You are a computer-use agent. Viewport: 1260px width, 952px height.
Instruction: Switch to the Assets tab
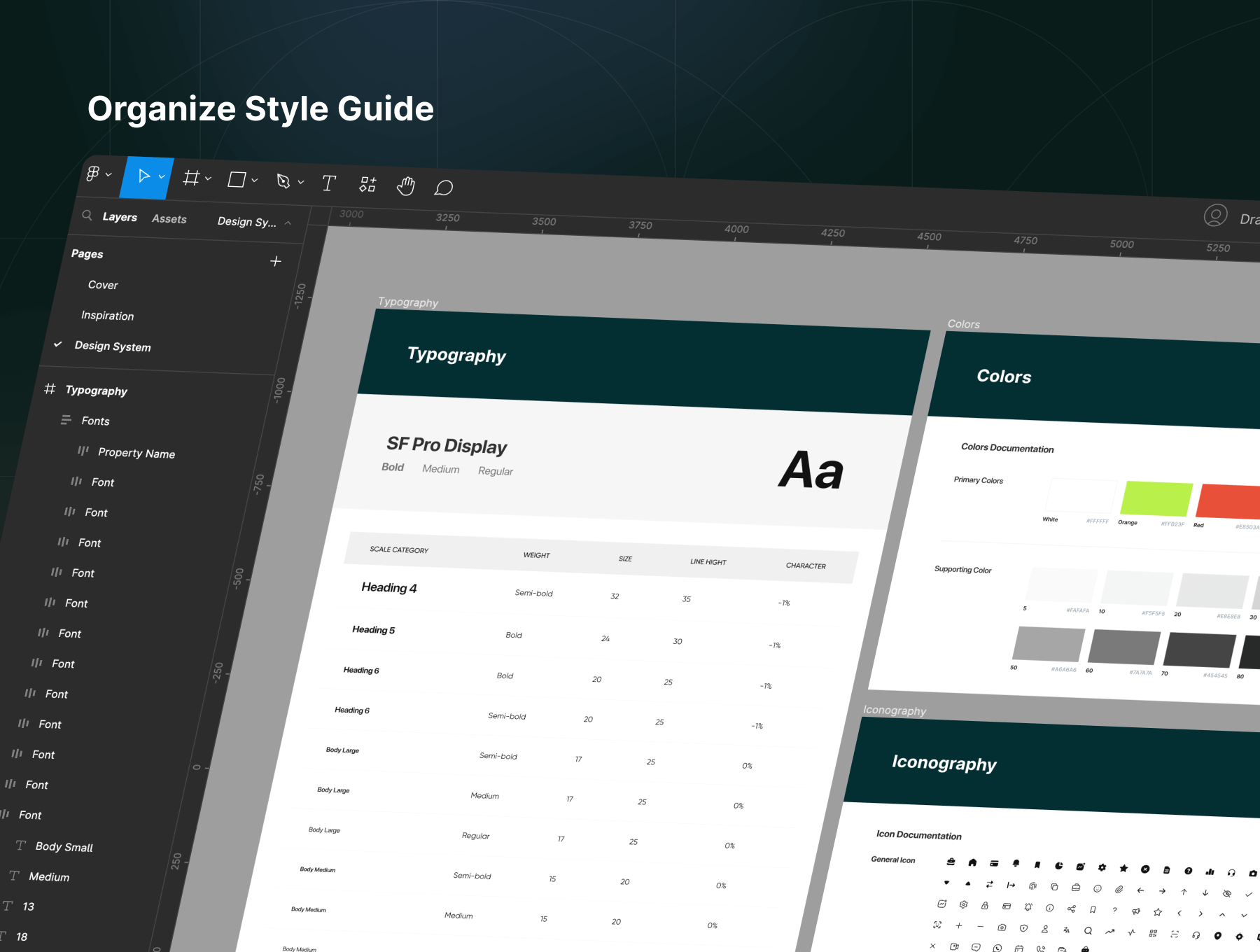point(169,219)
